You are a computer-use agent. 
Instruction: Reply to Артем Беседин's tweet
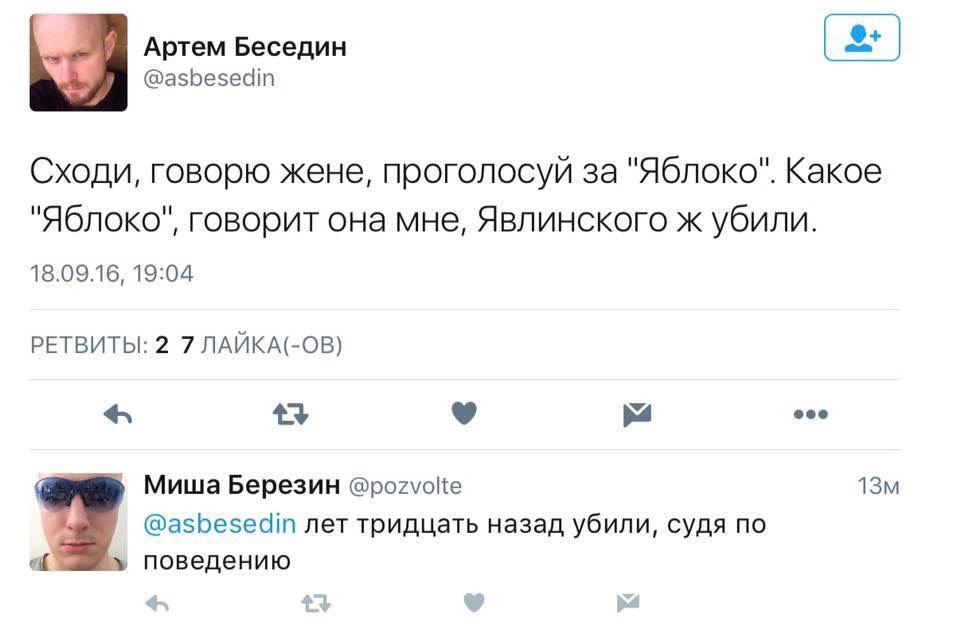[118, 414]
